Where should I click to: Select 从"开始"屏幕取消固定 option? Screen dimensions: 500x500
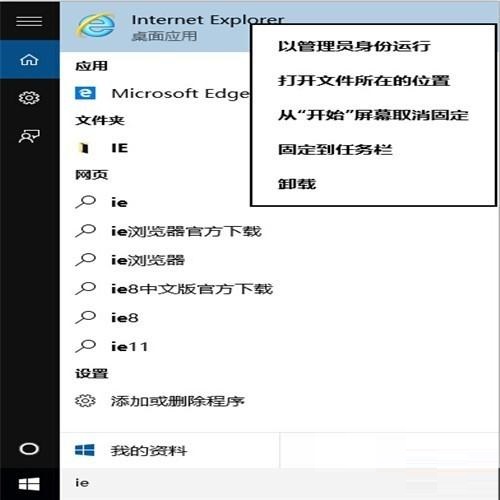pos(373,115)
